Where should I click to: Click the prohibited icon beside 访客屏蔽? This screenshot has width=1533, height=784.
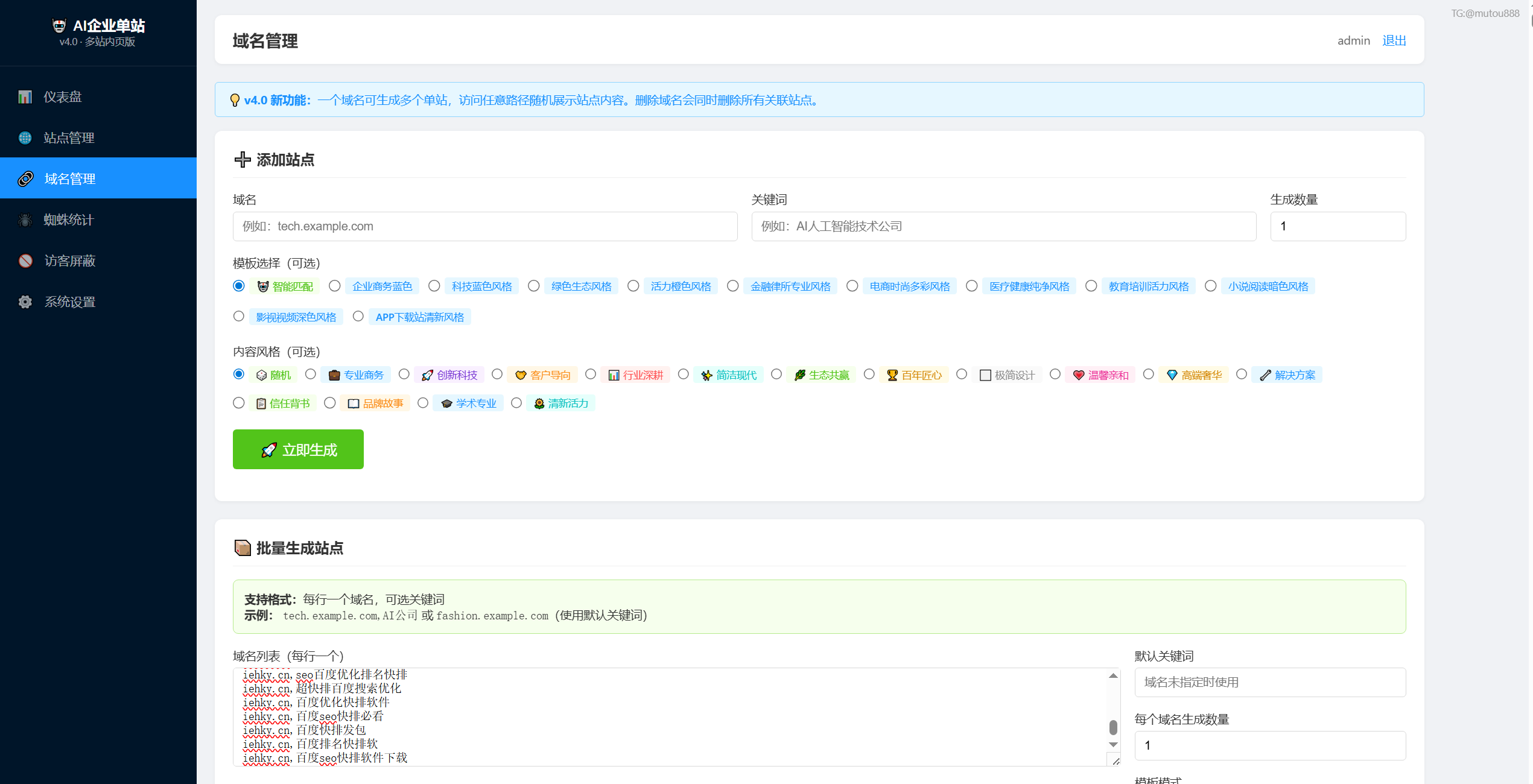click(x=25, y=261)
